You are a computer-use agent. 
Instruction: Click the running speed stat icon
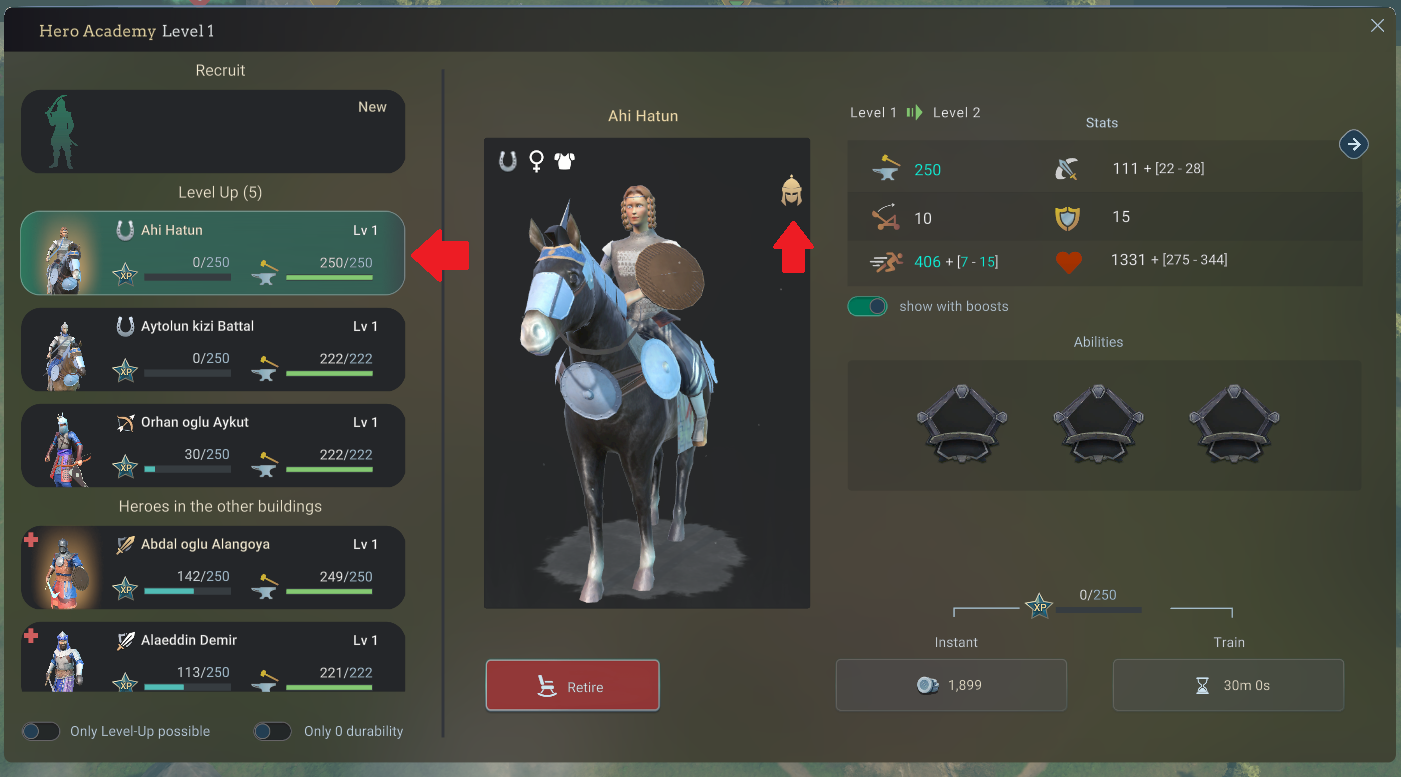click(887, 262)
